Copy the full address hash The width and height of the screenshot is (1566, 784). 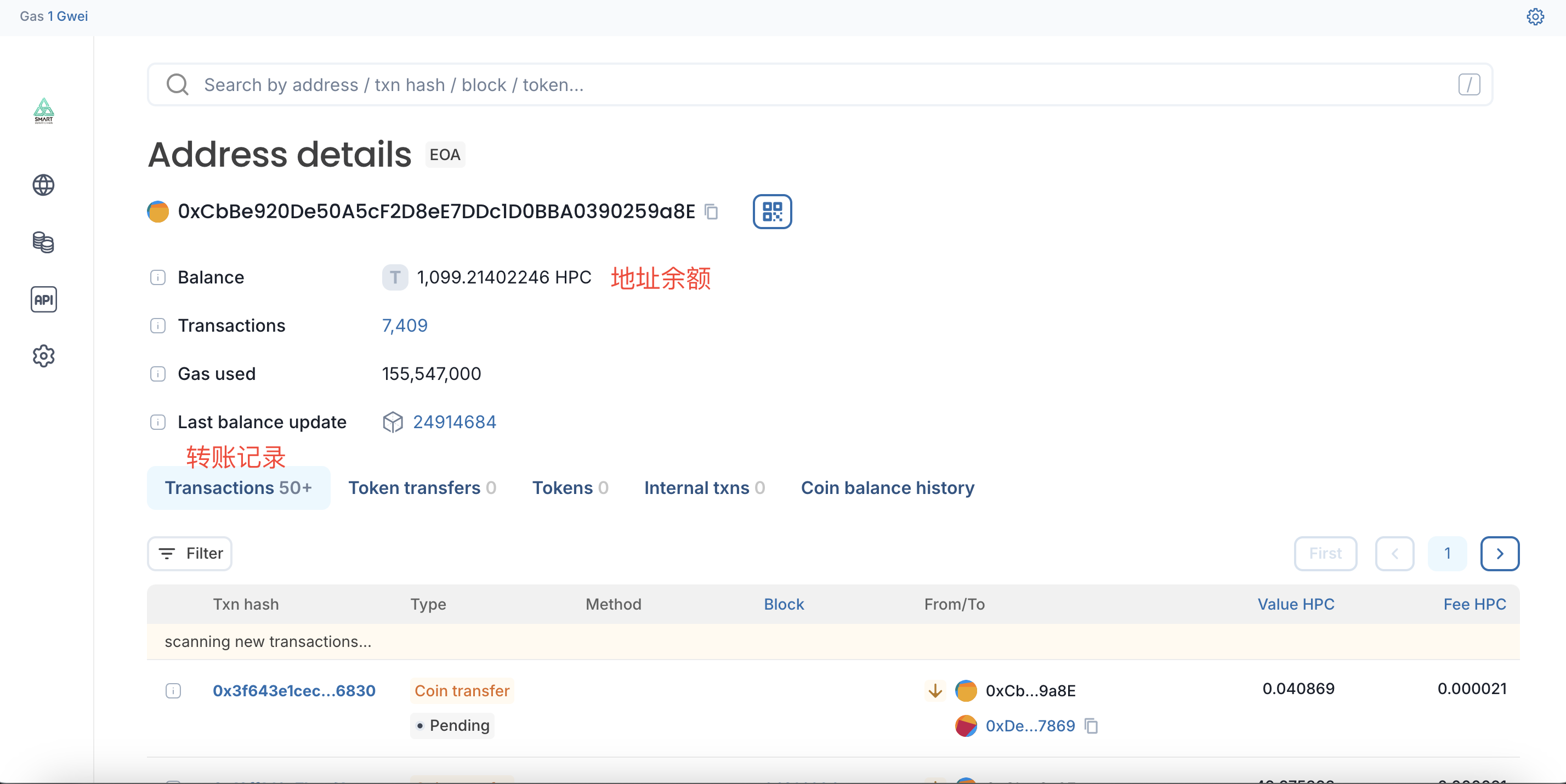pos(711,212)
